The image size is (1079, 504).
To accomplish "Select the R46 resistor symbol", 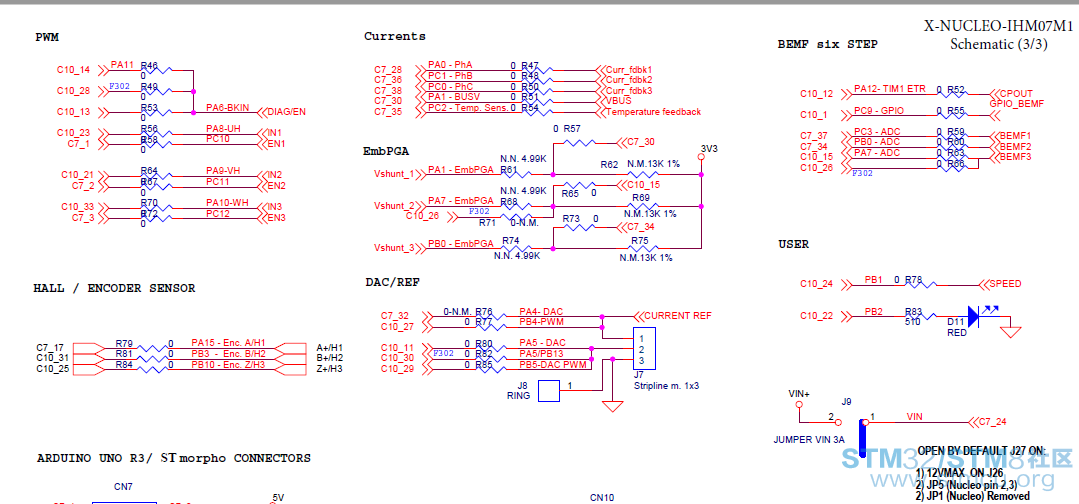I will point(158,70).
